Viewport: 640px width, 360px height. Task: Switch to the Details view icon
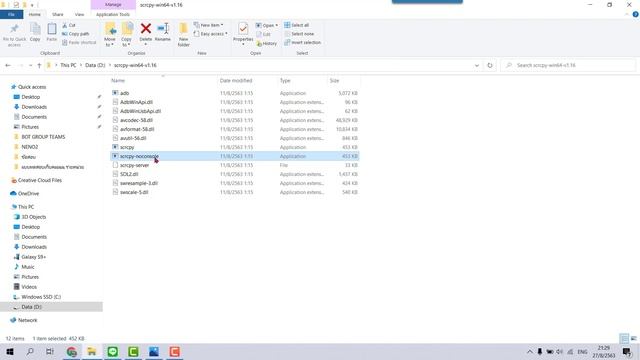pos(624,338)
